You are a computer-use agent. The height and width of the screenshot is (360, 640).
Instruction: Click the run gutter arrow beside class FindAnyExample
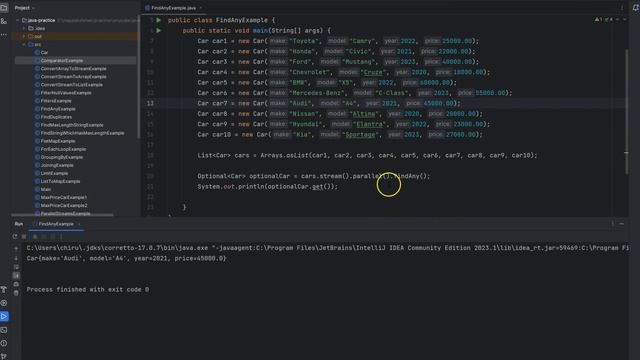point(159,20)
